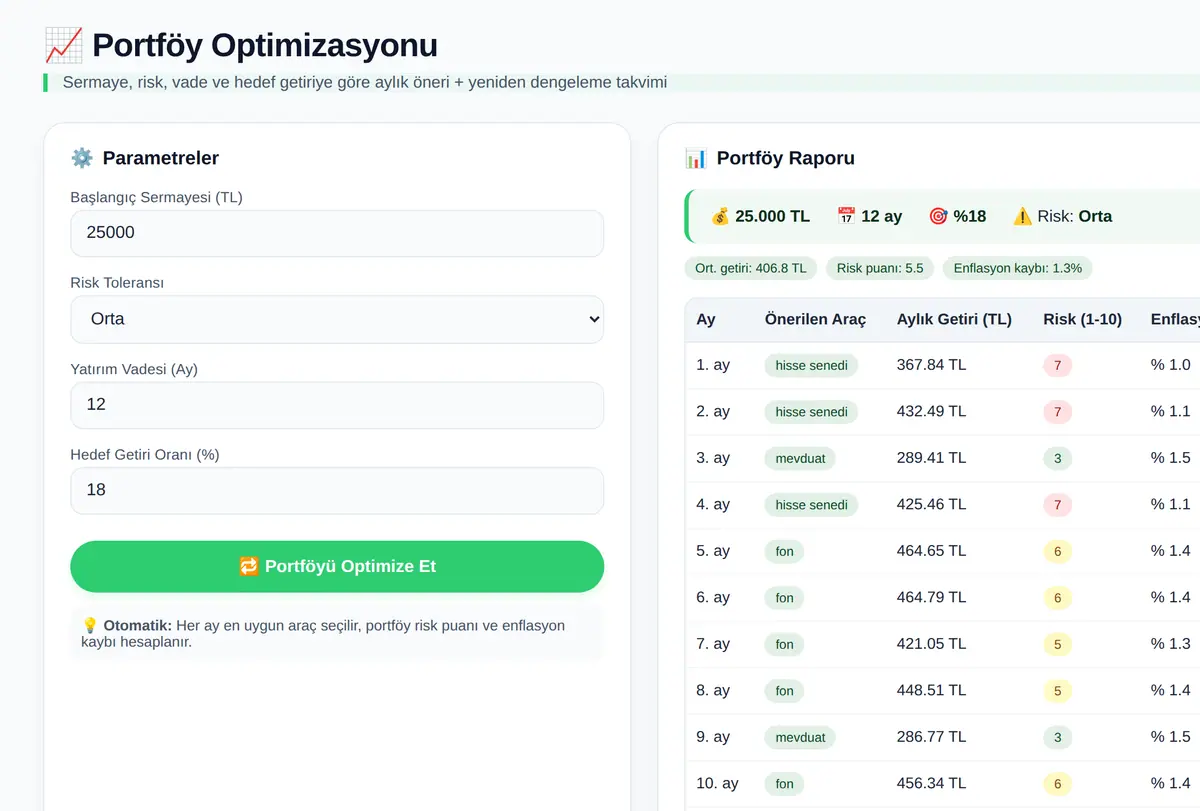Click the Risk: Orta summary text

pyautogui.click(x=1075, y=216)
